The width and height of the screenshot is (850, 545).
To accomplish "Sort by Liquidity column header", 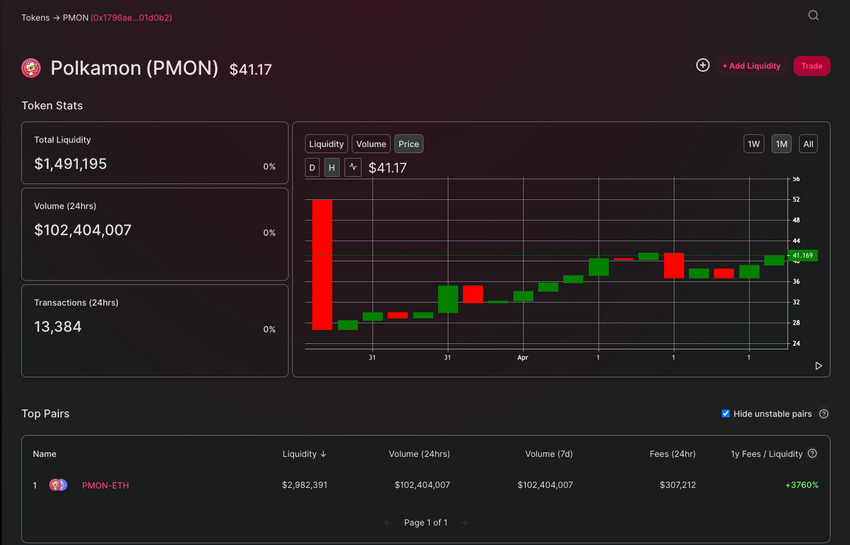I will pyautogui.click(x=304, y=454).
